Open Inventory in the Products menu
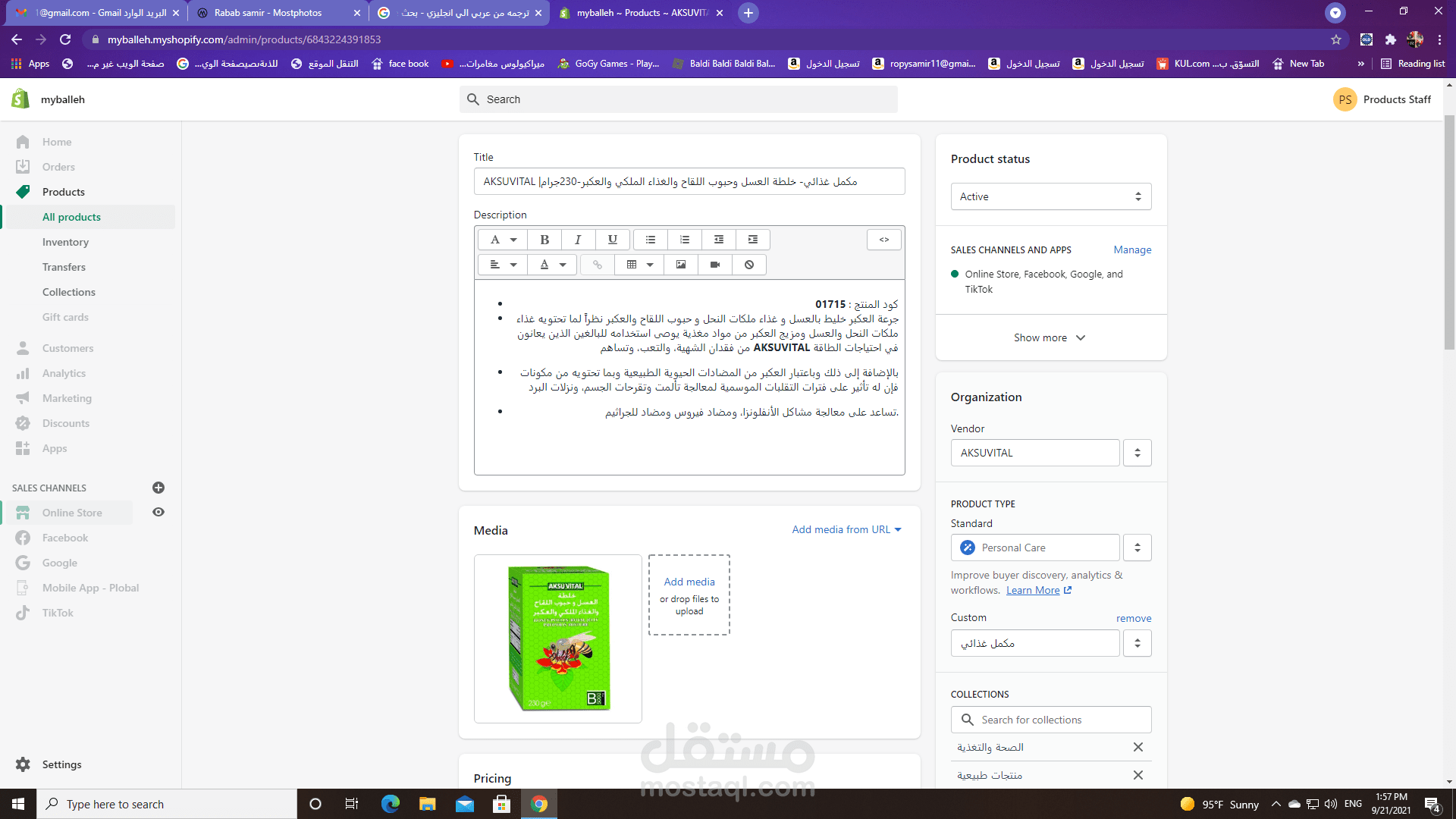This screenshot has width=1456, height=819. point(65,242)
